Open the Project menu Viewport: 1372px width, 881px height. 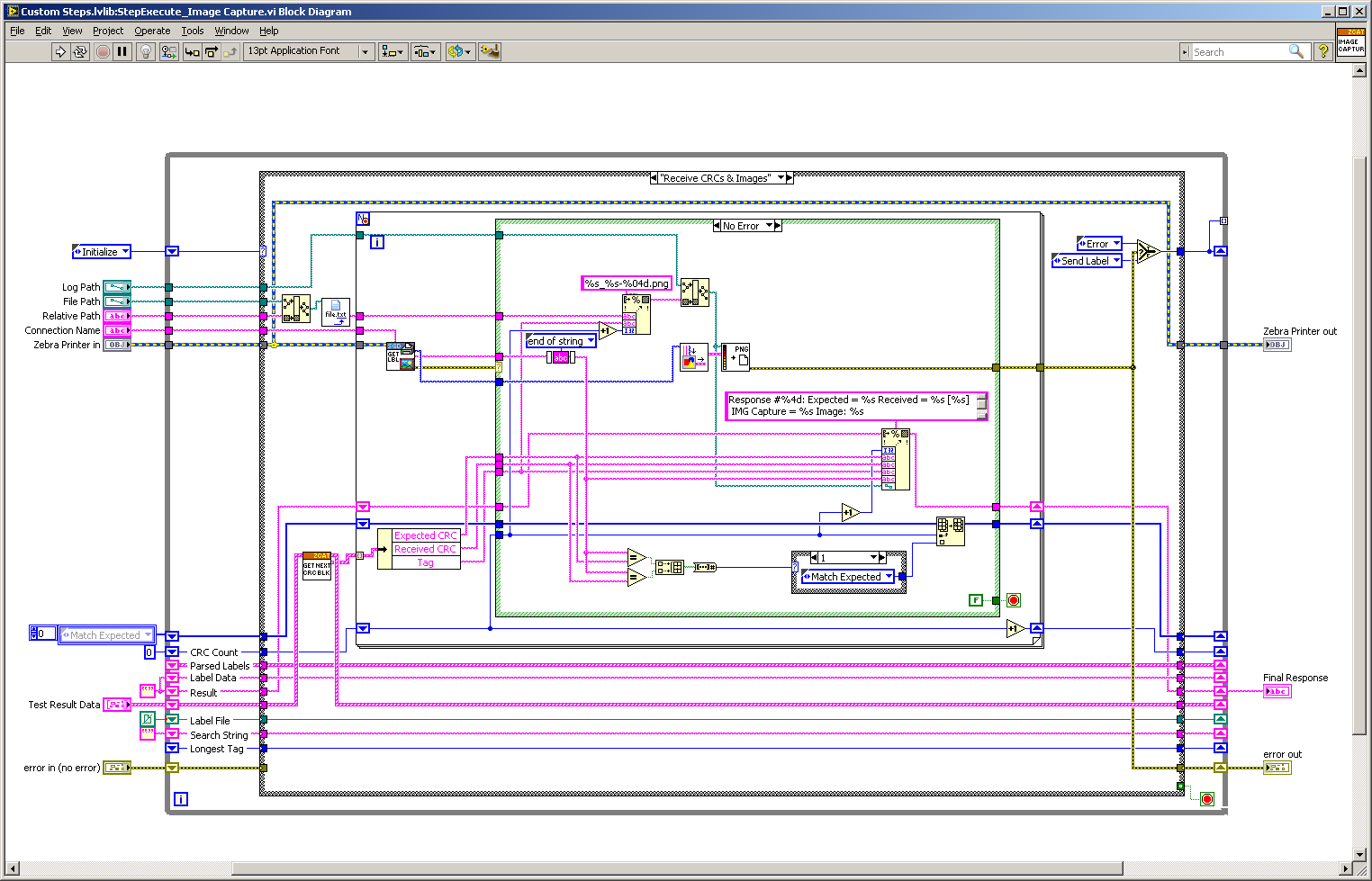pyautogui.click(x=108, y=31)
